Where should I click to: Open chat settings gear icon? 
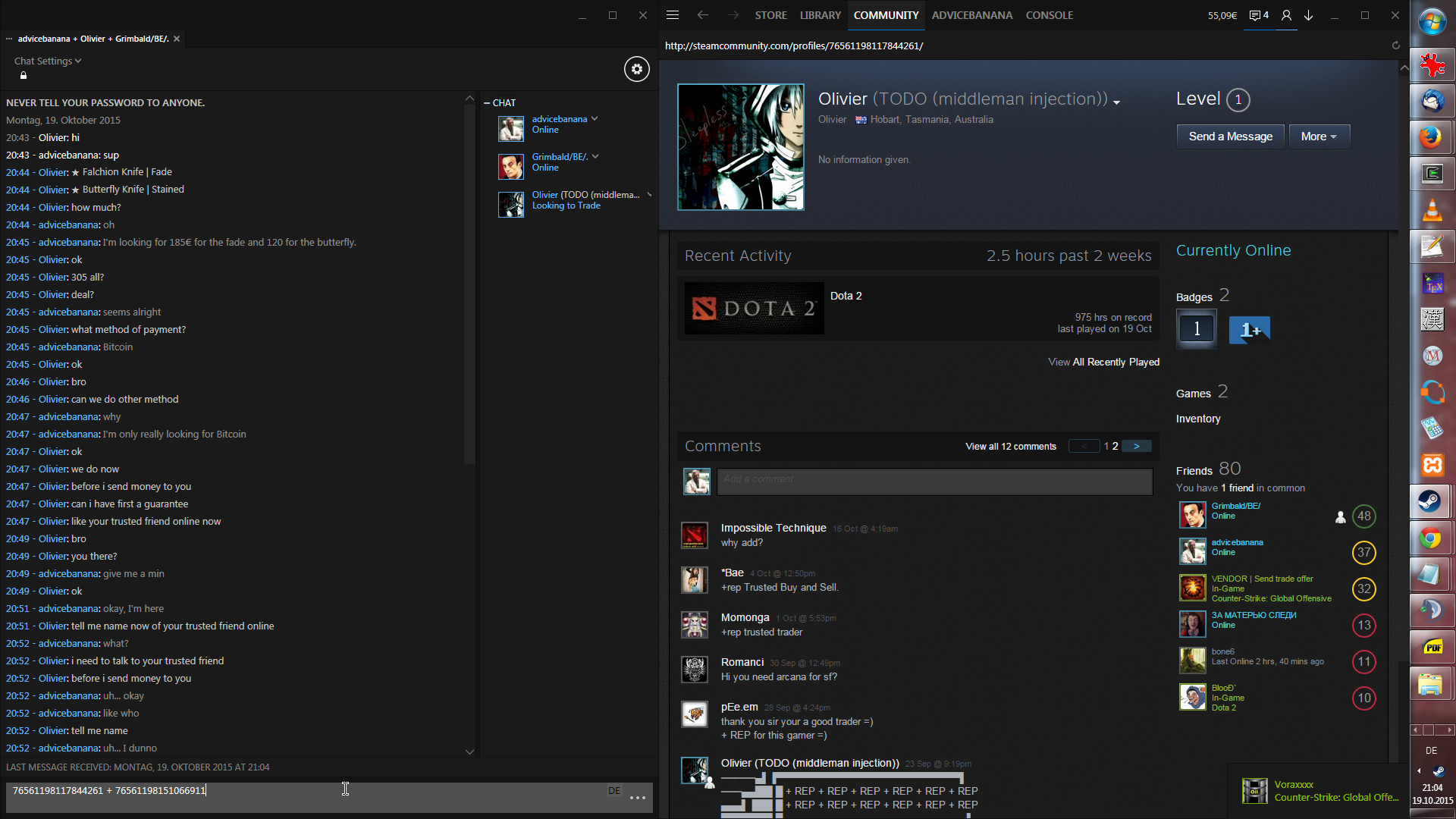coord(636,70)
